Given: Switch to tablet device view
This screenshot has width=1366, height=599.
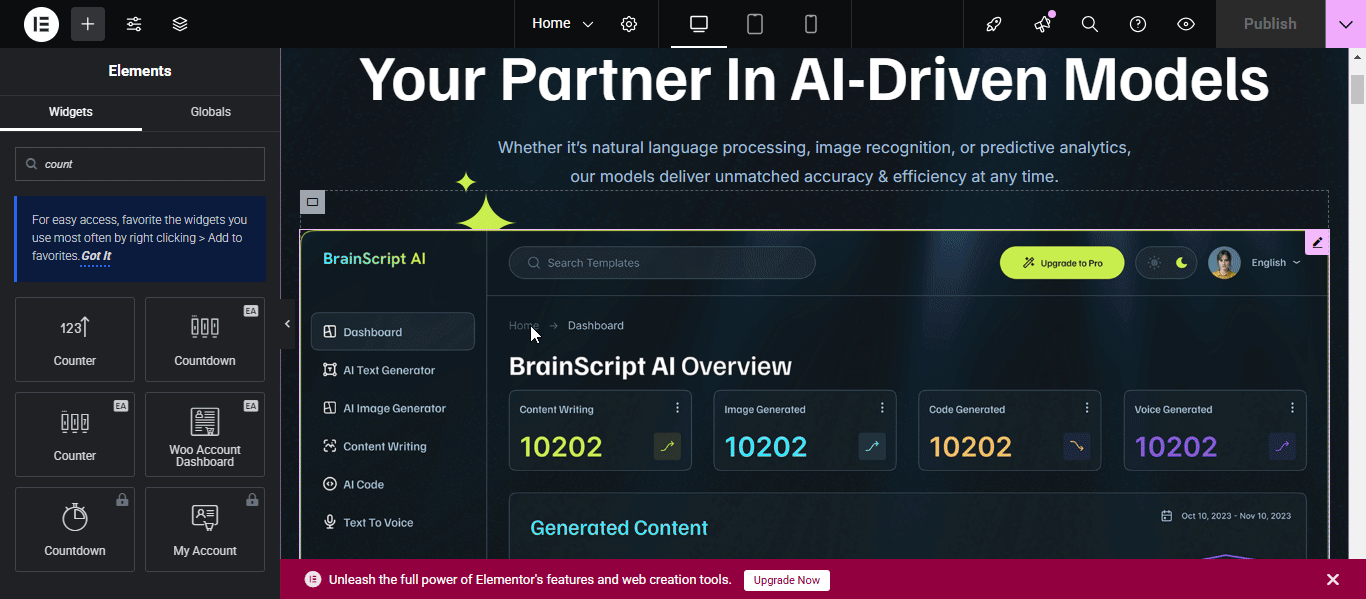Looking at the screenshot, I should point(755,24).
